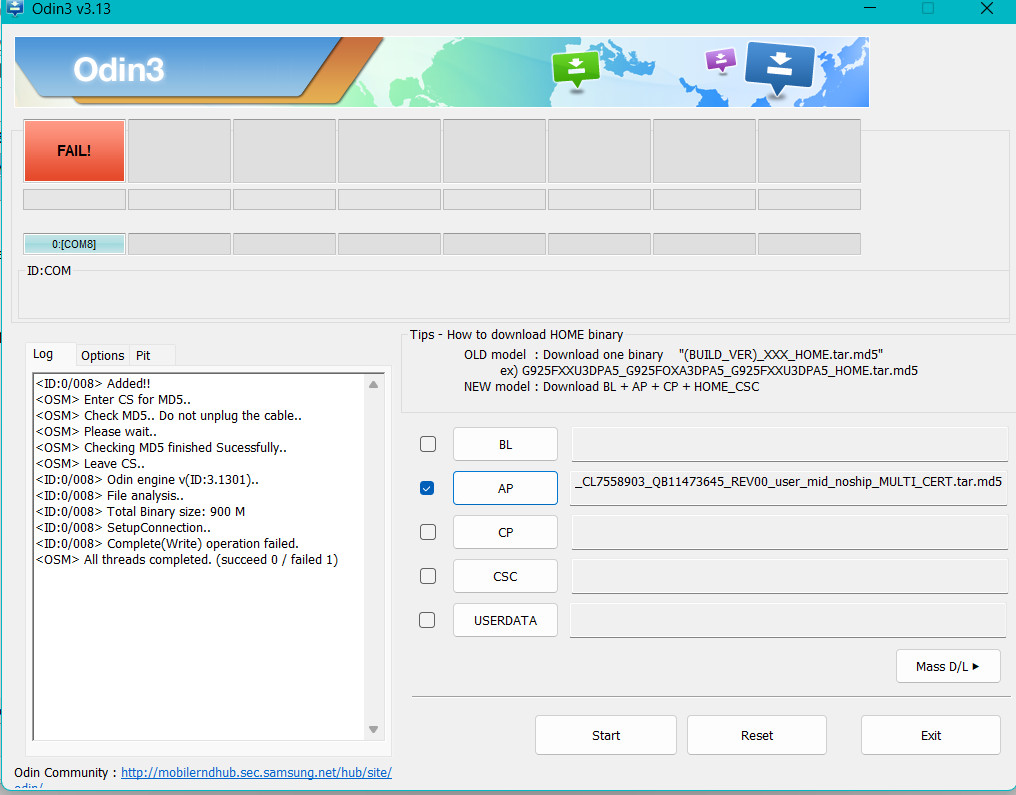1016x795 pixels.
Task: Click the 'Tips - How to download HOME binary' heading
Action: (x=516, y=335)
